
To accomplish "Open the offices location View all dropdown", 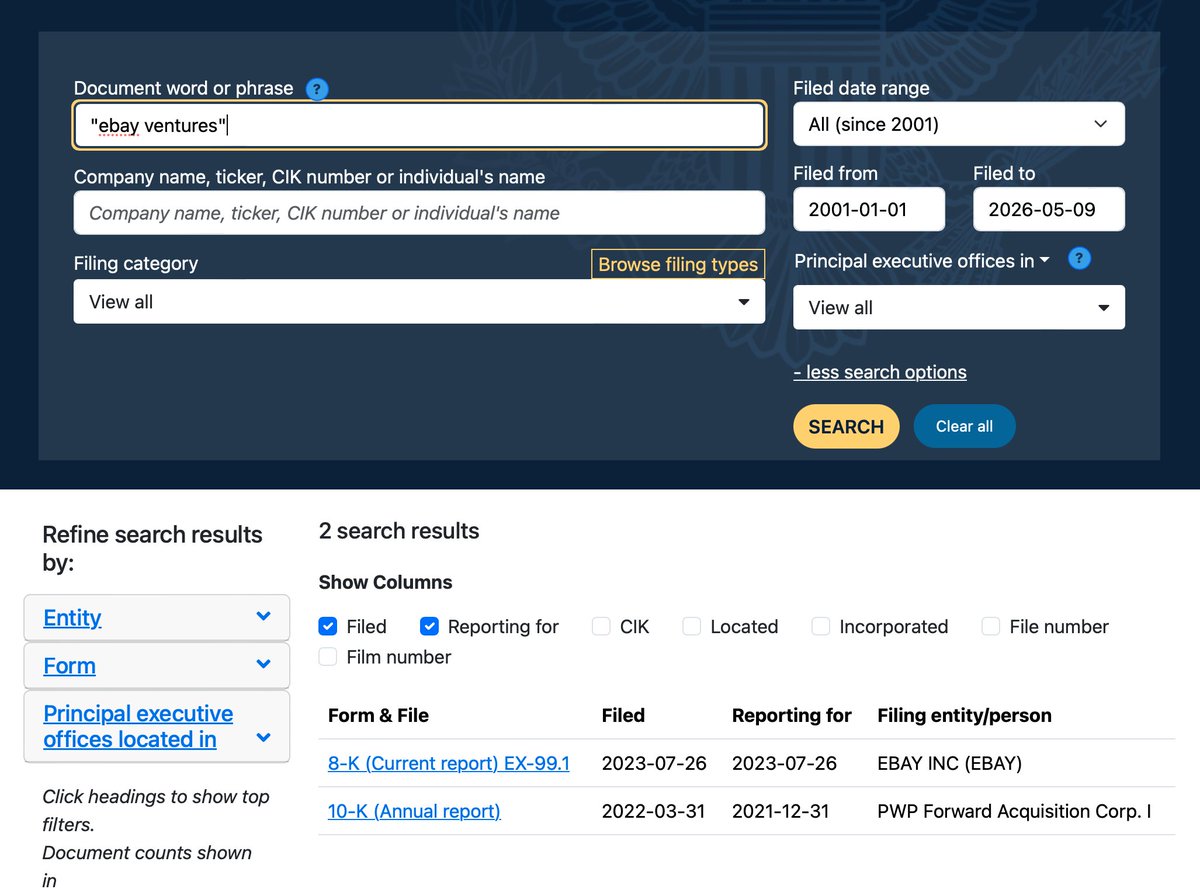I will [x=959, y=307].
